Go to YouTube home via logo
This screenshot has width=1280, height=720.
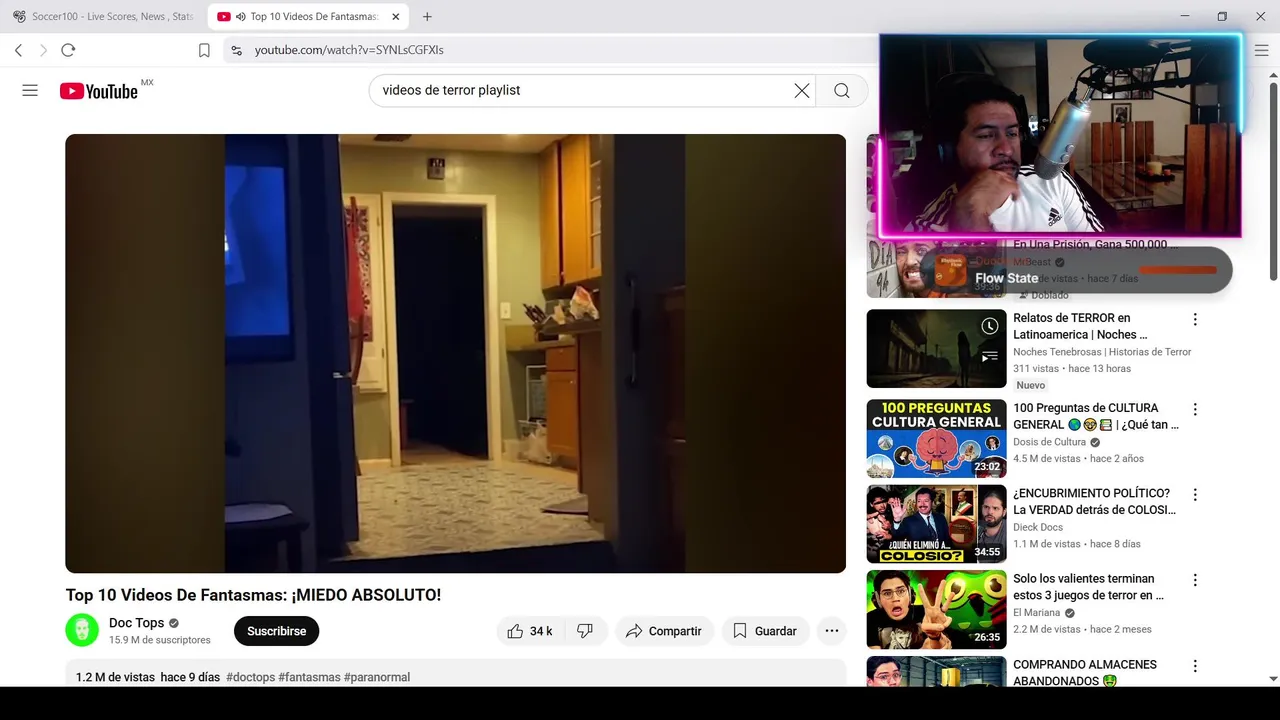pos(99,91)
